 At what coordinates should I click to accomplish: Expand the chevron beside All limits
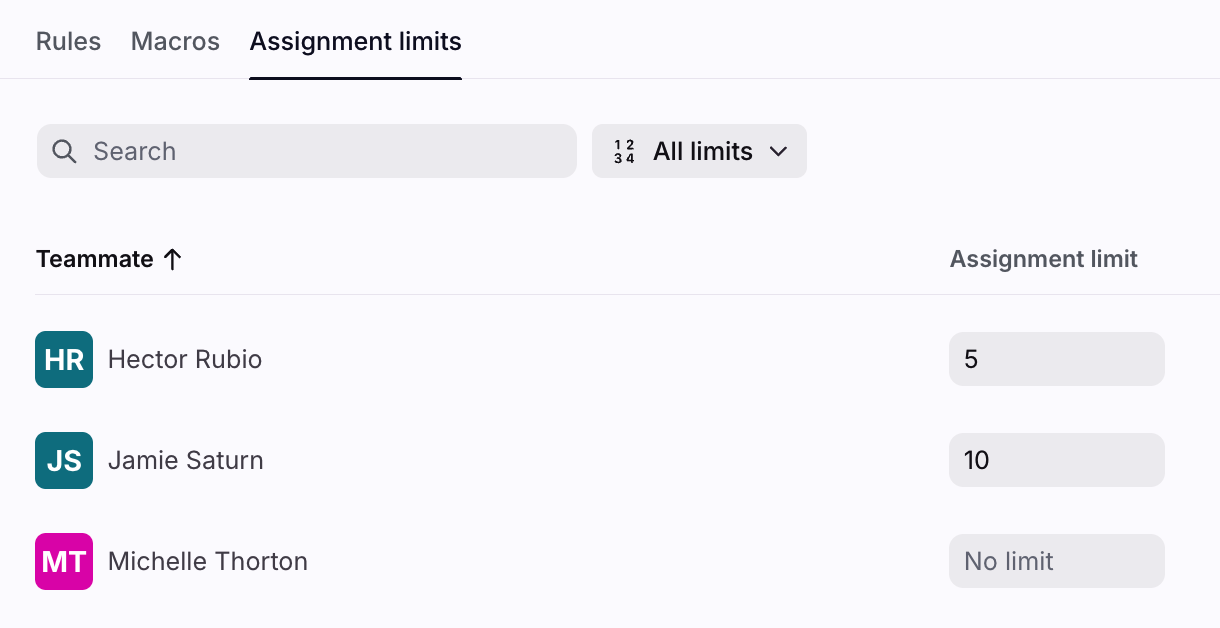tap(778, 152)
